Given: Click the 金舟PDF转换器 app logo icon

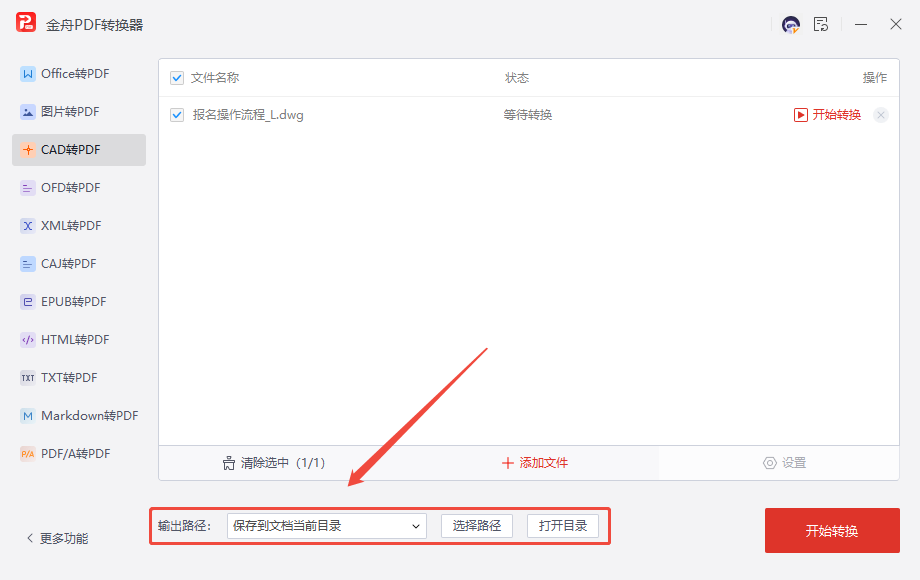Looking at the screenshot, I should coord(26,23).
